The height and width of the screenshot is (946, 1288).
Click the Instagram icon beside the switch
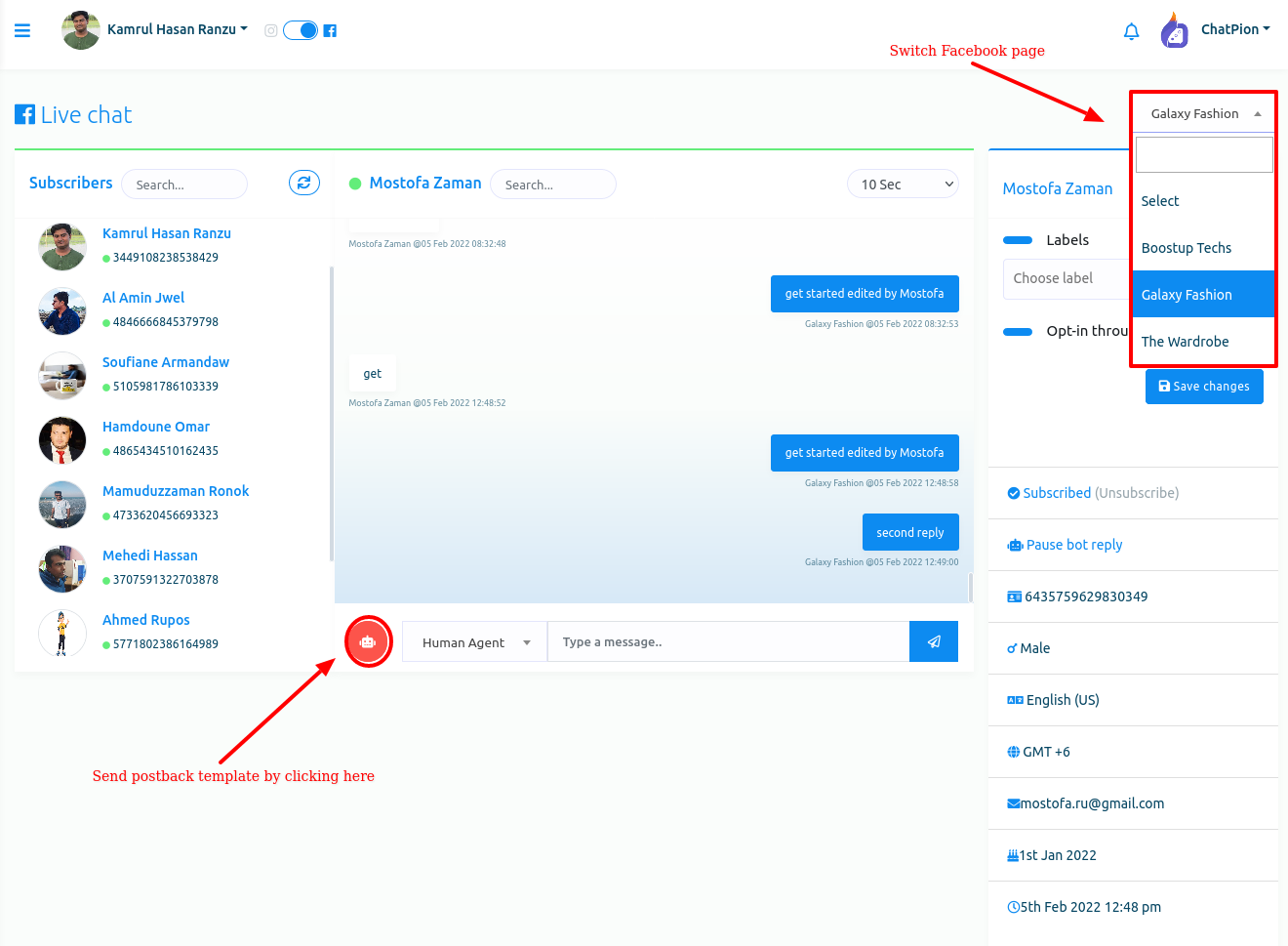[271, 30]
